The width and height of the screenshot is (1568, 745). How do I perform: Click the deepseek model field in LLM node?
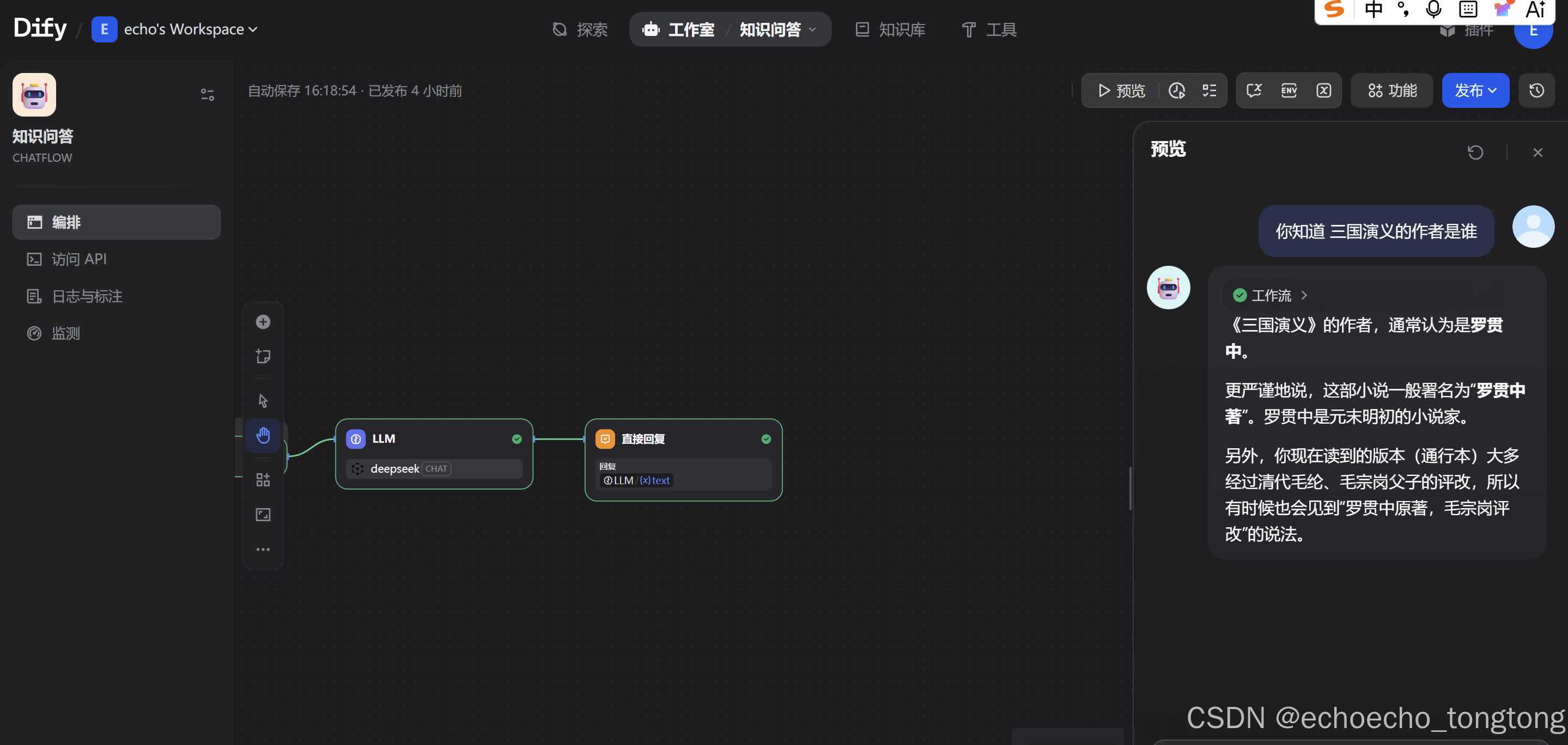click(x=434, y=469)
